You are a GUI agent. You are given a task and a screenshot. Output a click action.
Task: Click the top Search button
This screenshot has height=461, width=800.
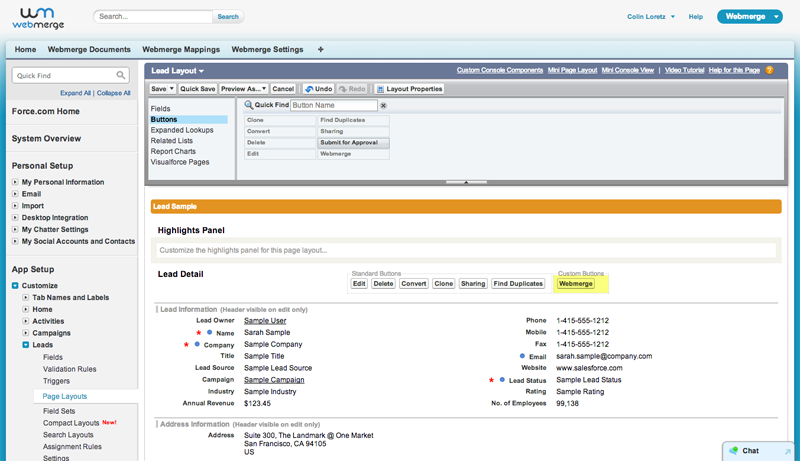(228, 17)
